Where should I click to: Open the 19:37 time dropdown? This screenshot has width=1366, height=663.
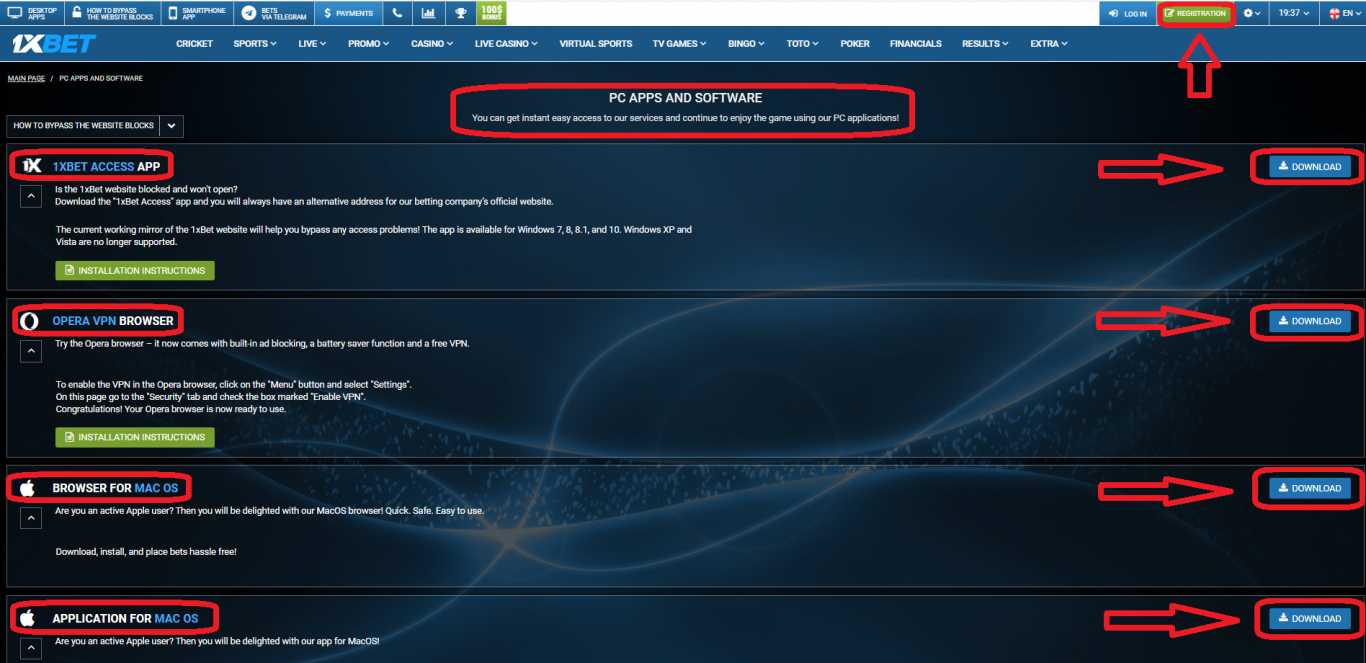1294,13
